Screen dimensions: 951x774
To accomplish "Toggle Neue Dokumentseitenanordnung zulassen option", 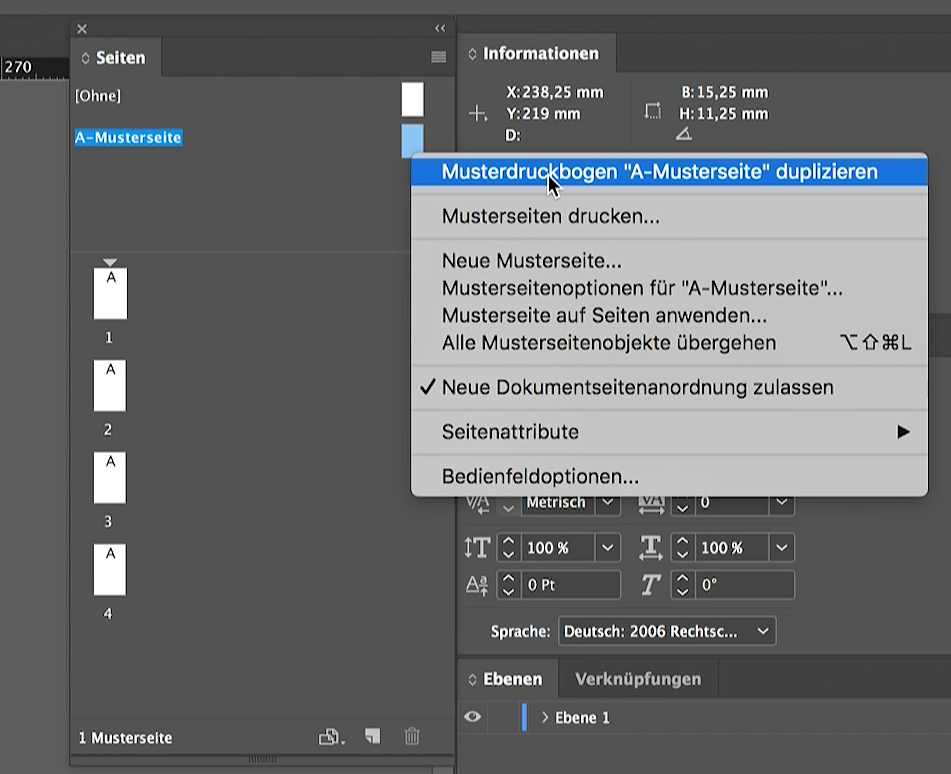I will pyautogui.click(x=637, y=387).
